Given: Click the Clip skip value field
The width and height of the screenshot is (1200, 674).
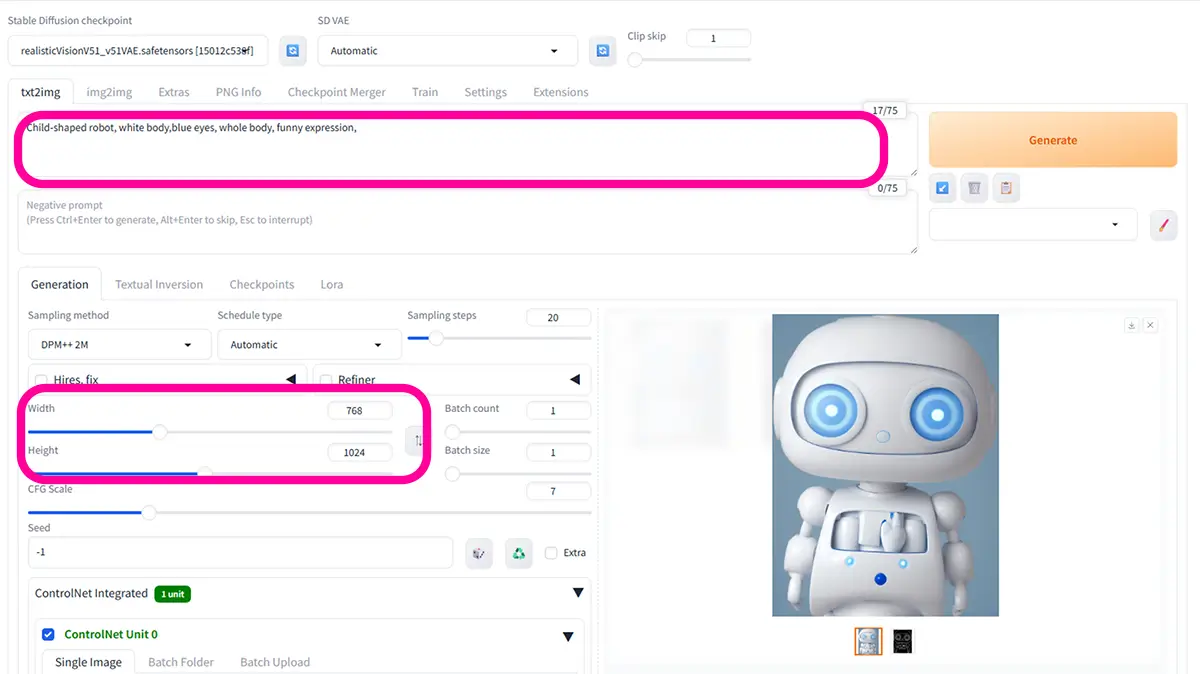Looking at the screenshot, I should [718, 39].
